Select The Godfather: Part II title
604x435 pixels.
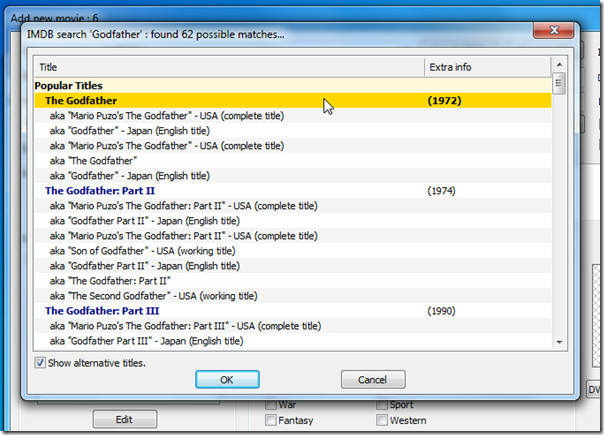(x=100, y=191)
